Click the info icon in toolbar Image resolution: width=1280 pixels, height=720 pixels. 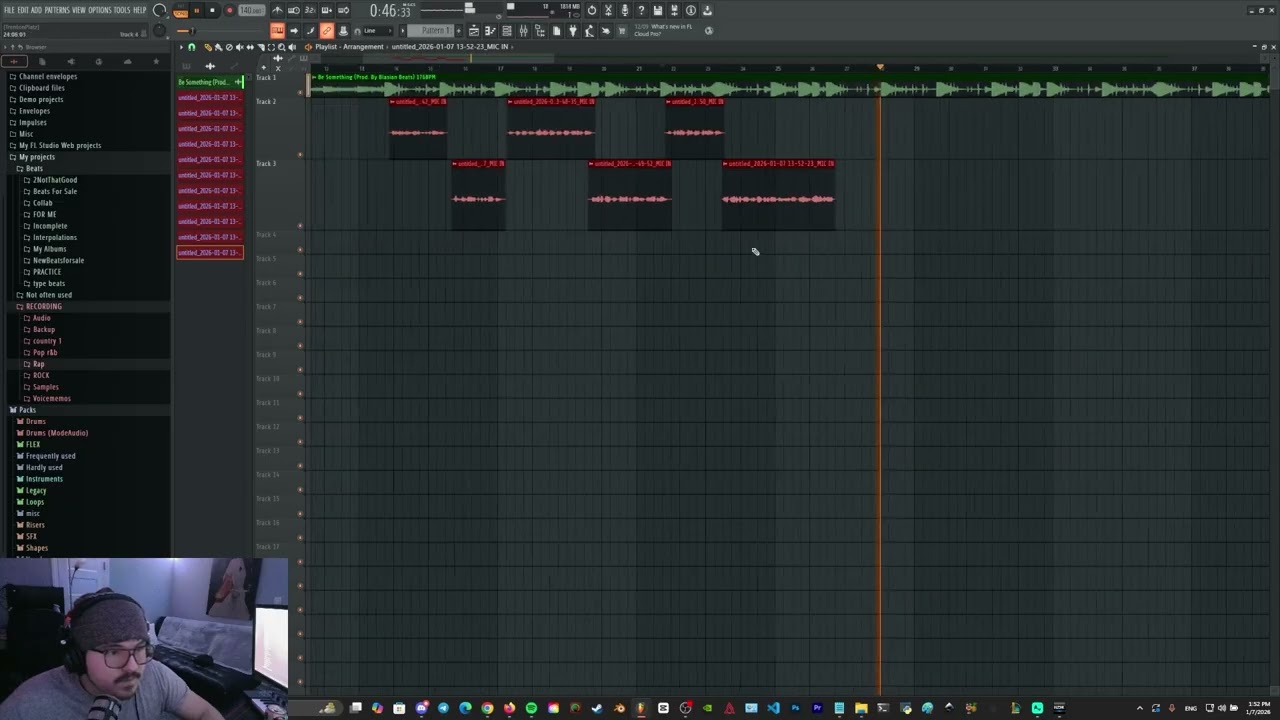tap(691, 10)
